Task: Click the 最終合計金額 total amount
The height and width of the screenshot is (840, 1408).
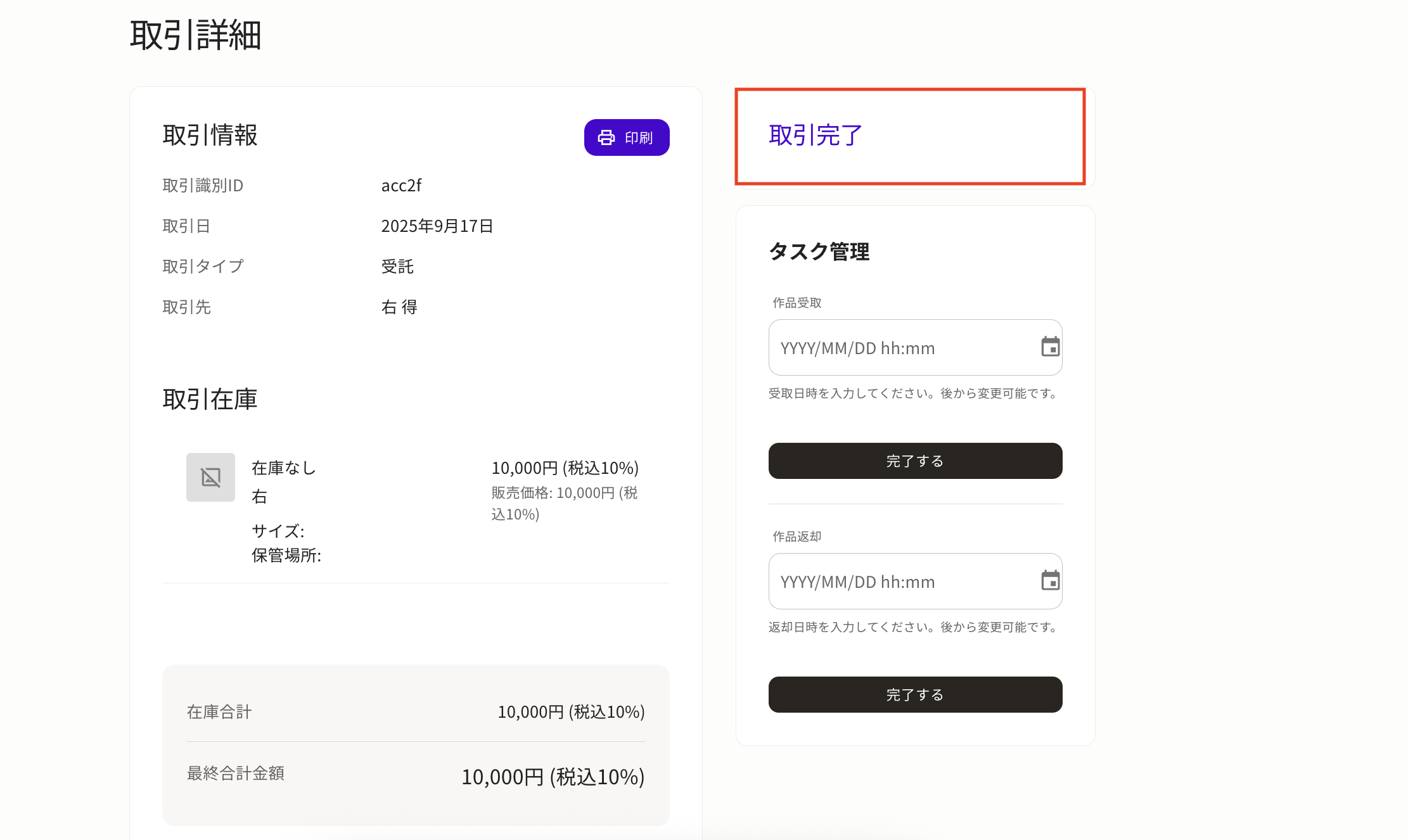Action: 553,777
